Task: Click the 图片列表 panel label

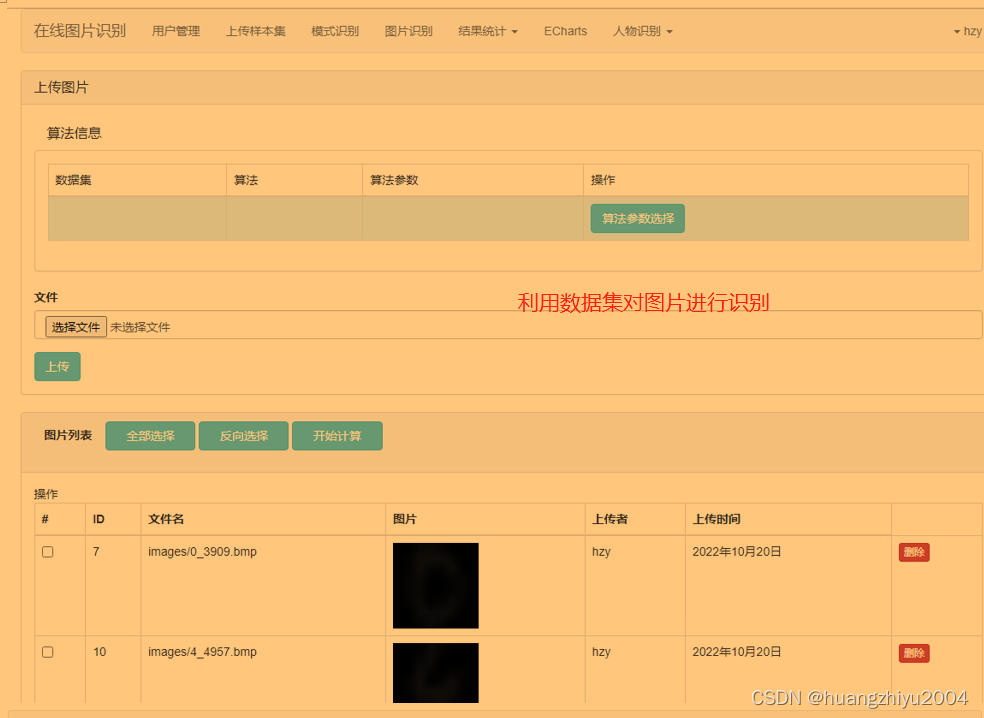Action: pos(68,436)
